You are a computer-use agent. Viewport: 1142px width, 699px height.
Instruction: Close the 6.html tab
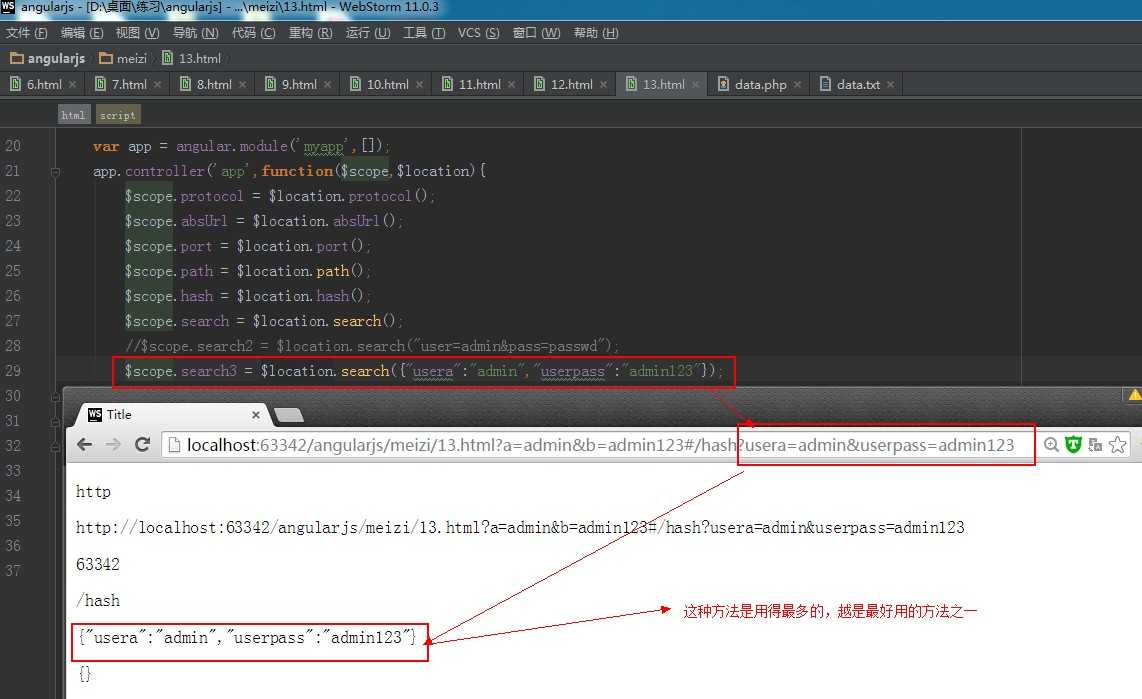pos(72,84)
